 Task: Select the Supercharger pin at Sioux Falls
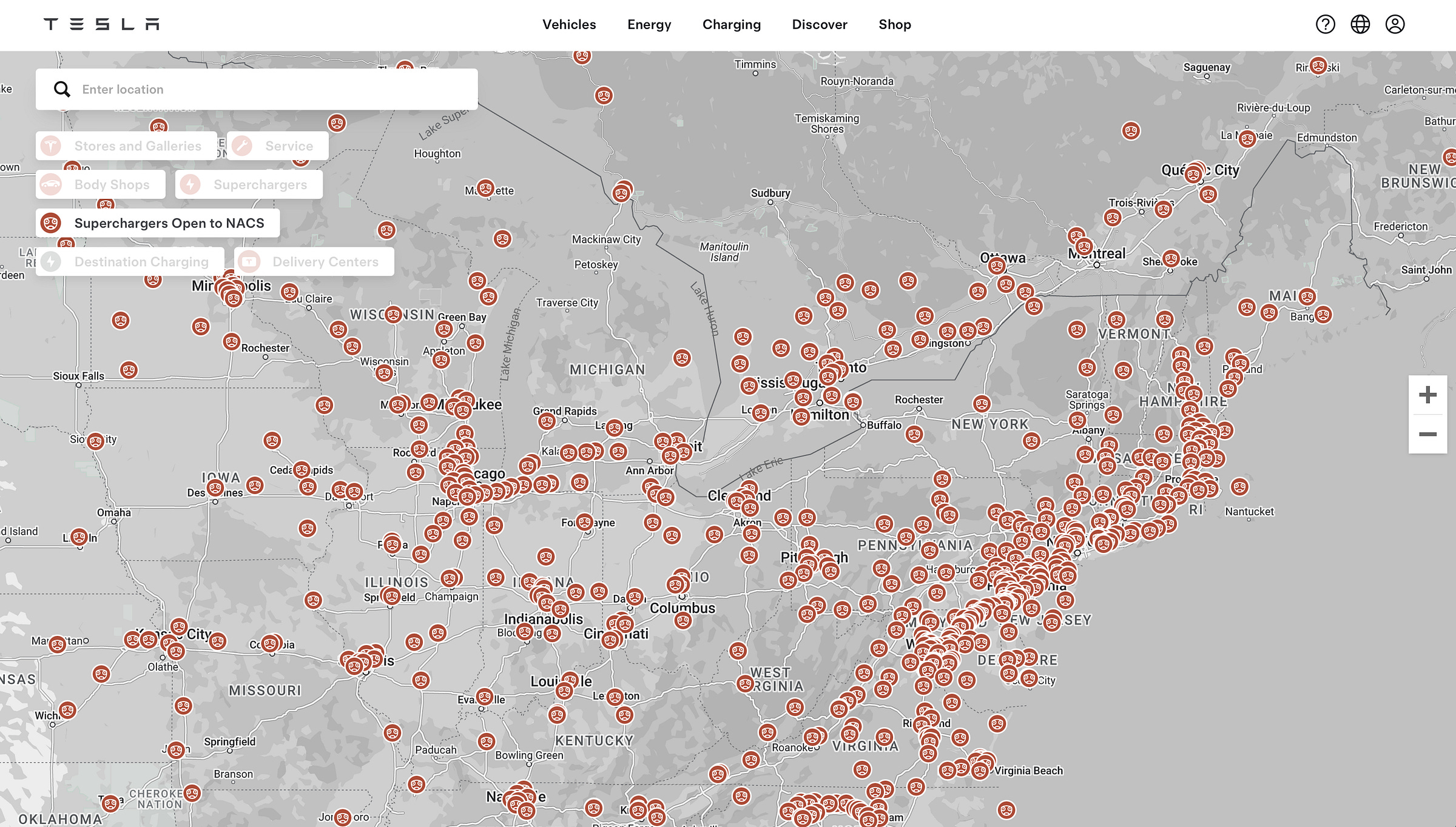[x=129, y=369]
